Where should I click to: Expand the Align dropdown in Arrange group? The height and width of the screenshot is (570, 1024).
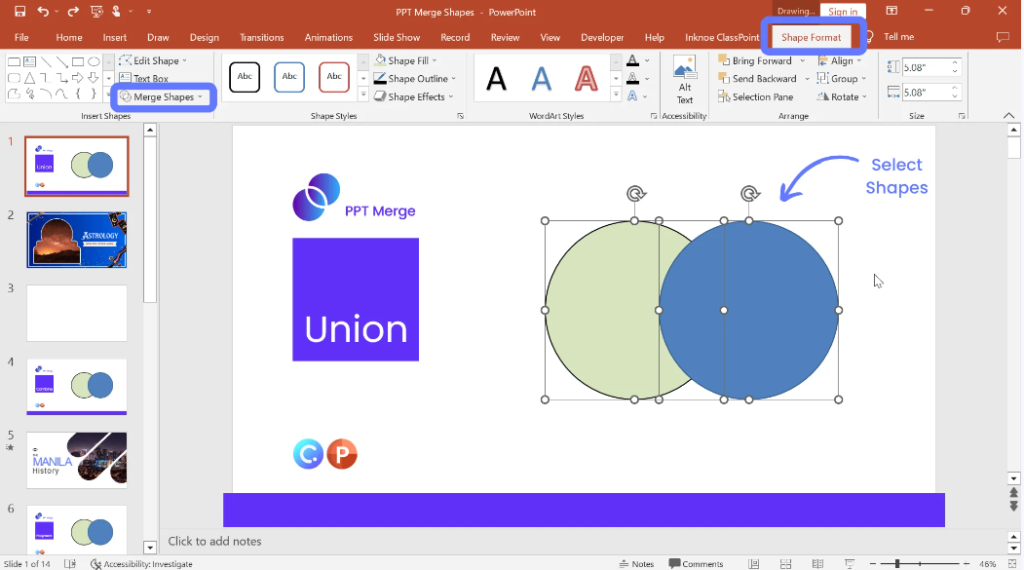coord(840,61)
